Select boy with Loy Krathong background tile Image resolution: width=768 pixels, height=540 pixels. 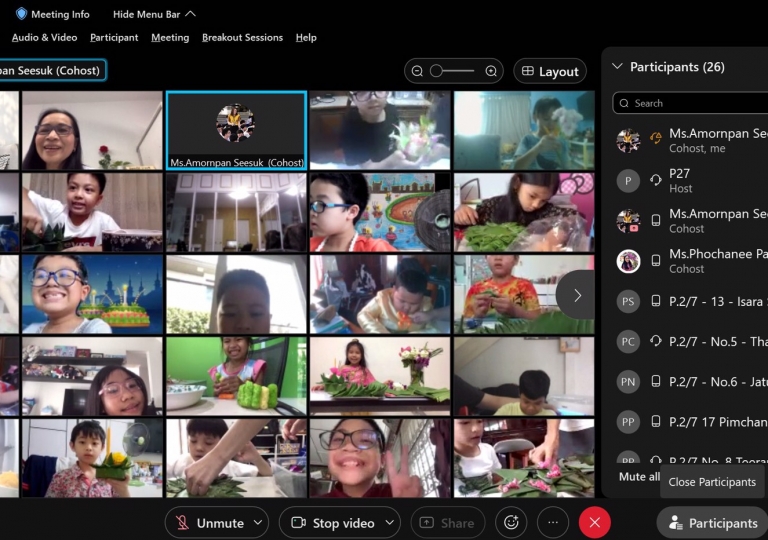92,294
